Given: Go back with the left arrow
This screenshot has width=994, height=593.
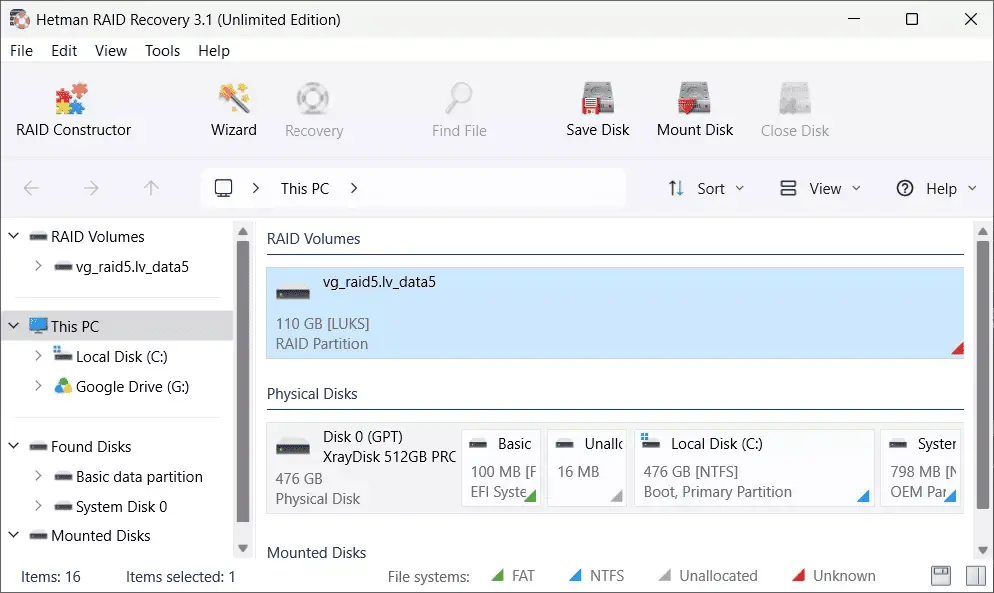Looking at the screenshot, I should (31, 188).
